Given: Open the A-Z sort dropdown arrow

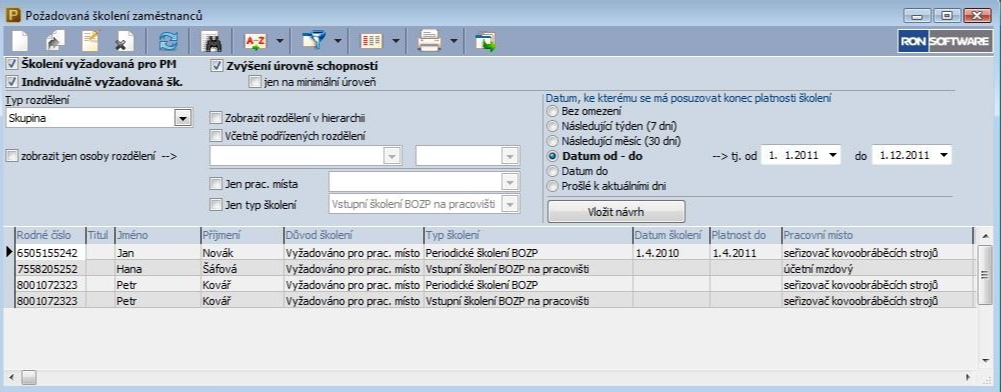Looking at the screenshot, I should (x=280, y=41).
